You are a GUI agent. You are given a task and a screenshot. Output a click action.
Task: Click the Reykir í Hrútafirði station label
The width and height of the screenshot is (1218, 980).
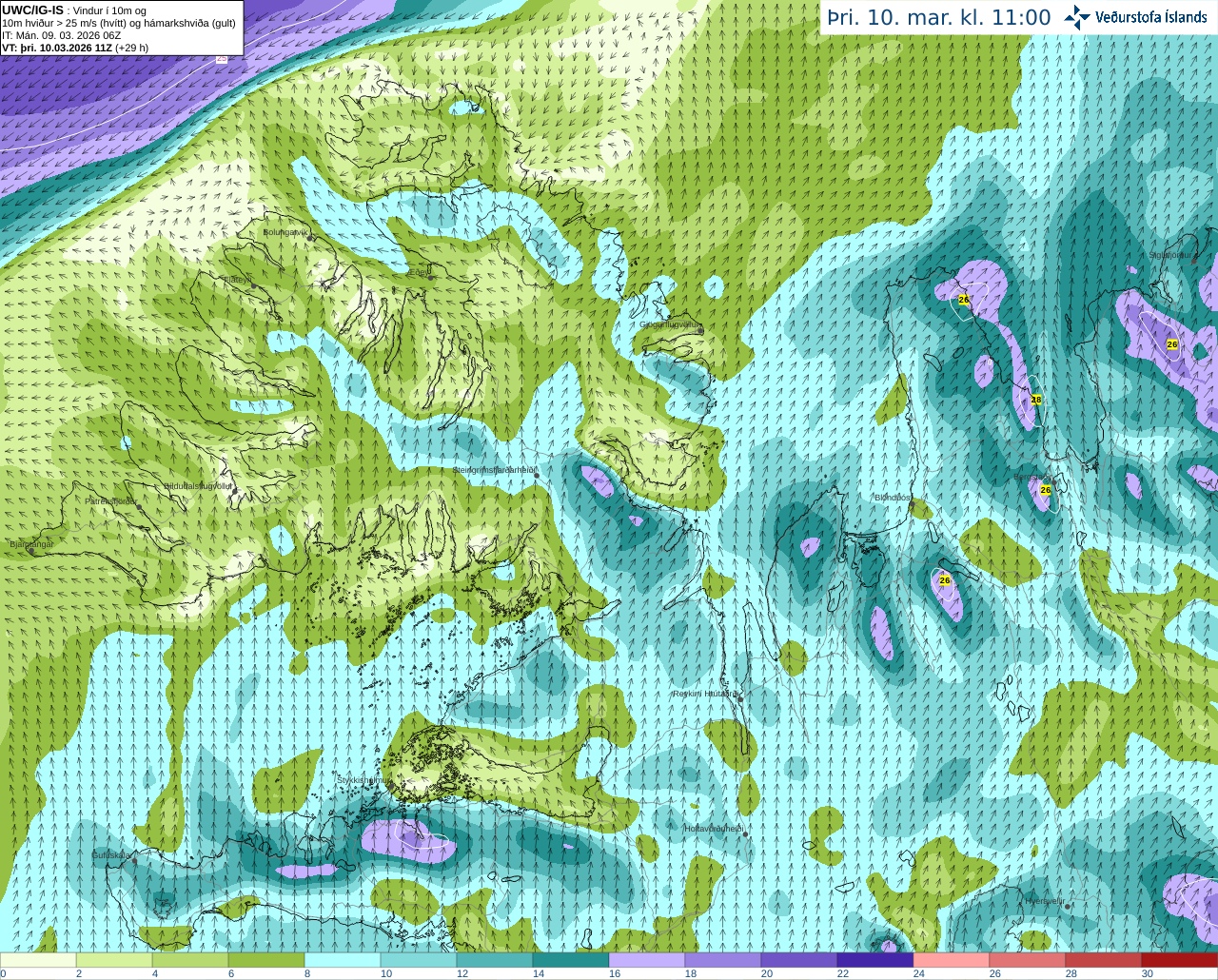click(x=705, y=694)
